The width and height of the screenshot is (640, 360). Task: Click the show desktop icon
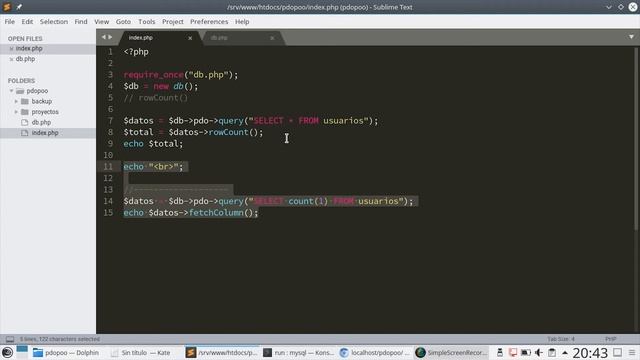618,352
